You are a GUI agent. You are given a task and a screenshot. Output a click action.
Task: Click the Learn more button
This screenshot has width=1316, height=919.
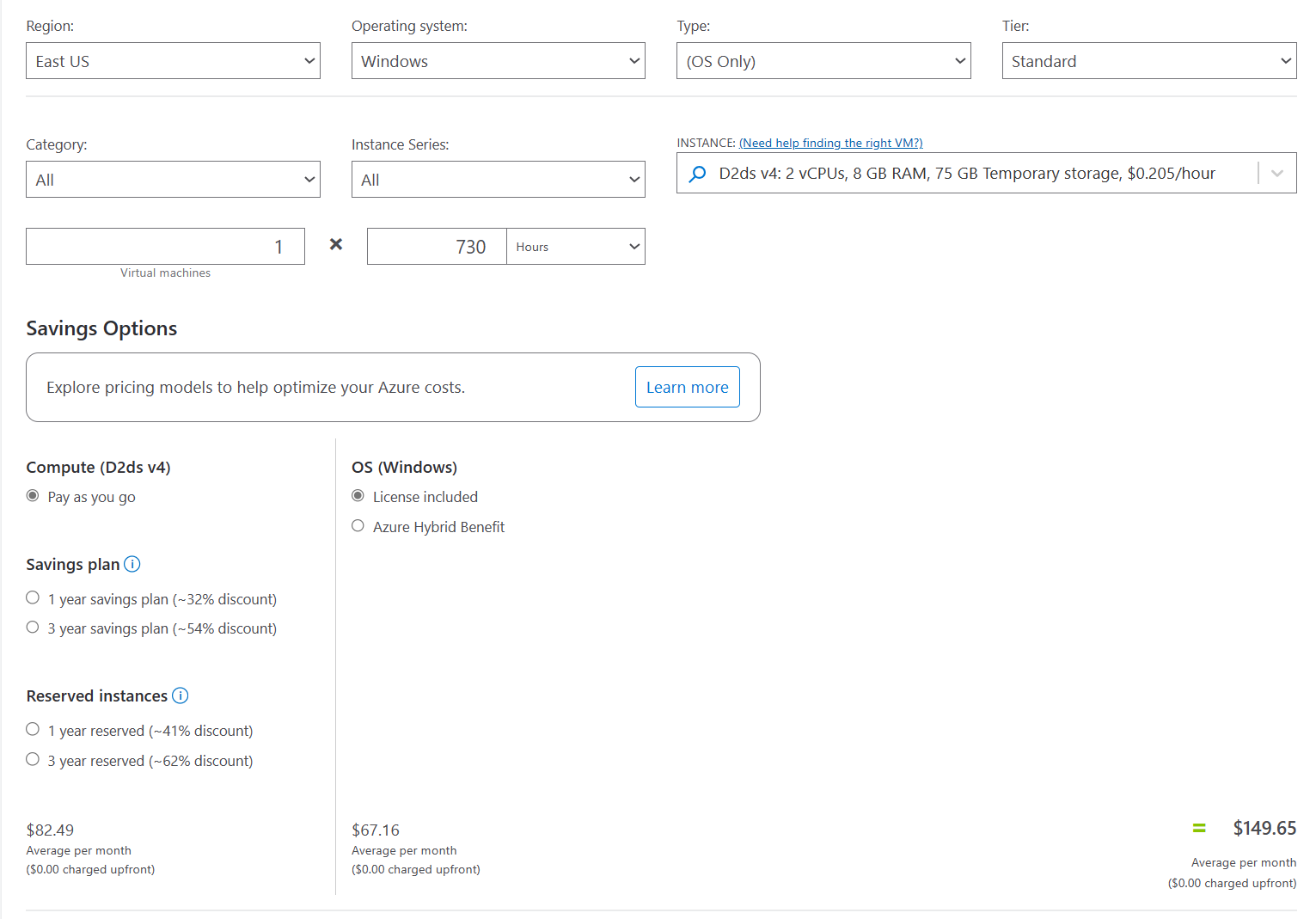coord(688,387)
